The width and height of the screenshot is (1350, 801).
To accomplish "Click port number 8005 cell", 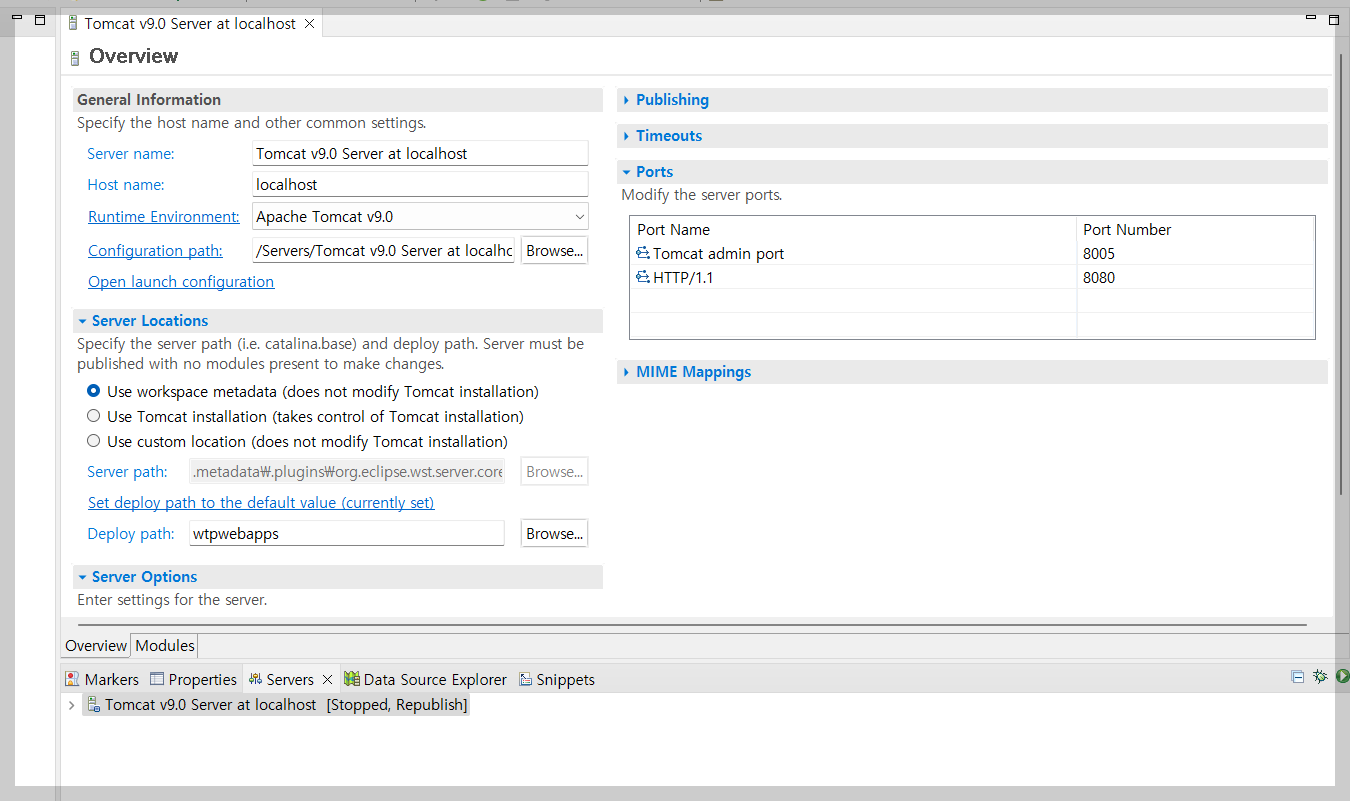I will coord(1195,254).
